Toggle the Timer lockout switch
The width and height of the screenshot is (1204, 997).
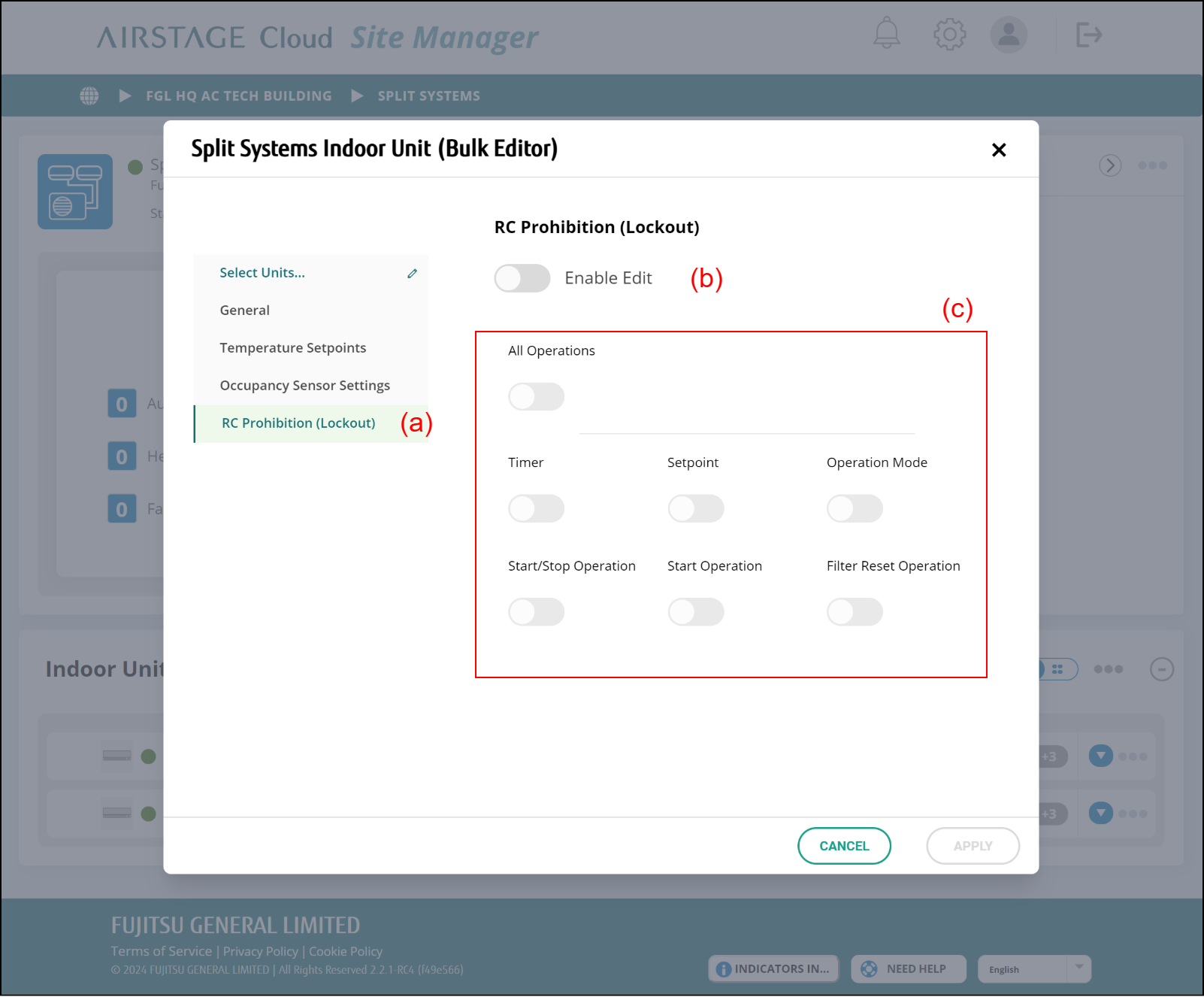536,509
